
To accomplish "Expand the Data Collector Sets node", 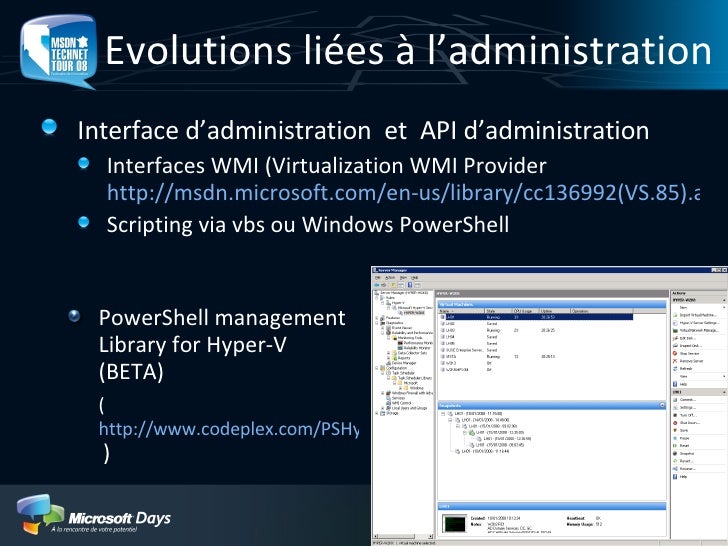I will click(388, 353).
